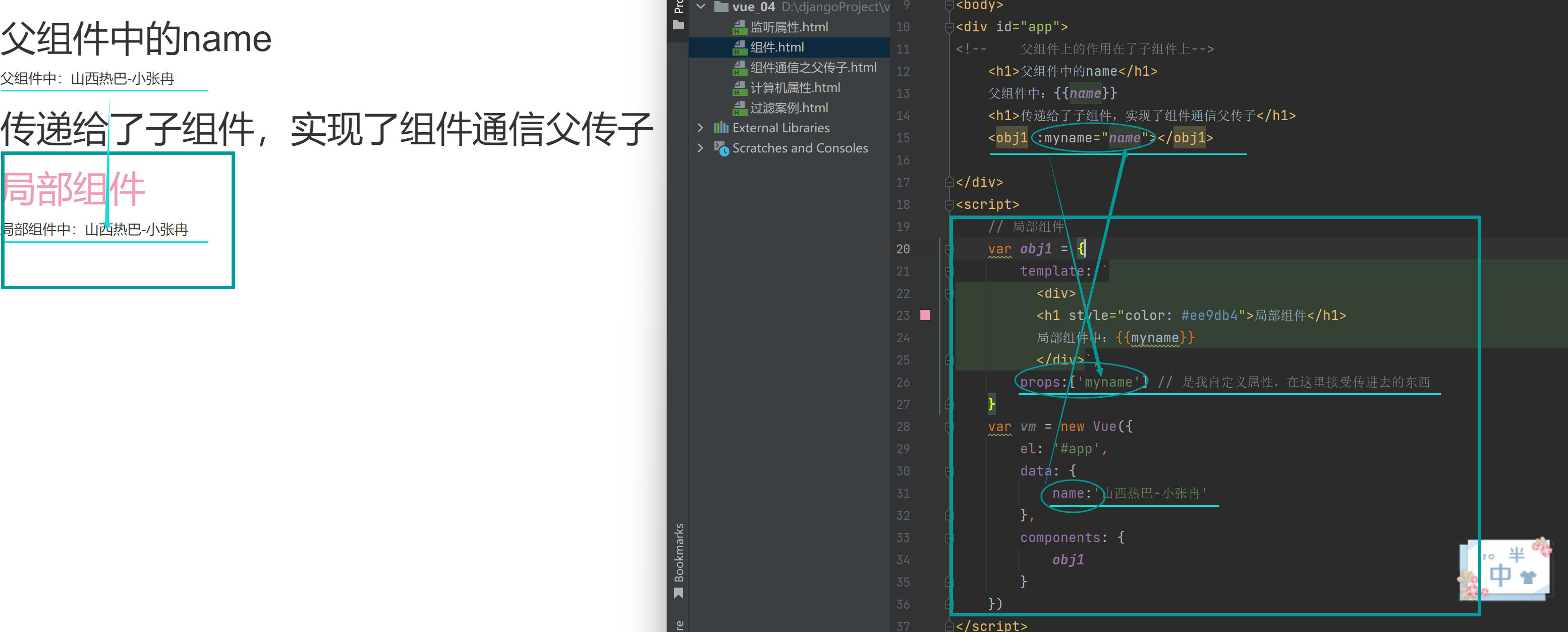Click the 组件.html file icon

point(740,47)
